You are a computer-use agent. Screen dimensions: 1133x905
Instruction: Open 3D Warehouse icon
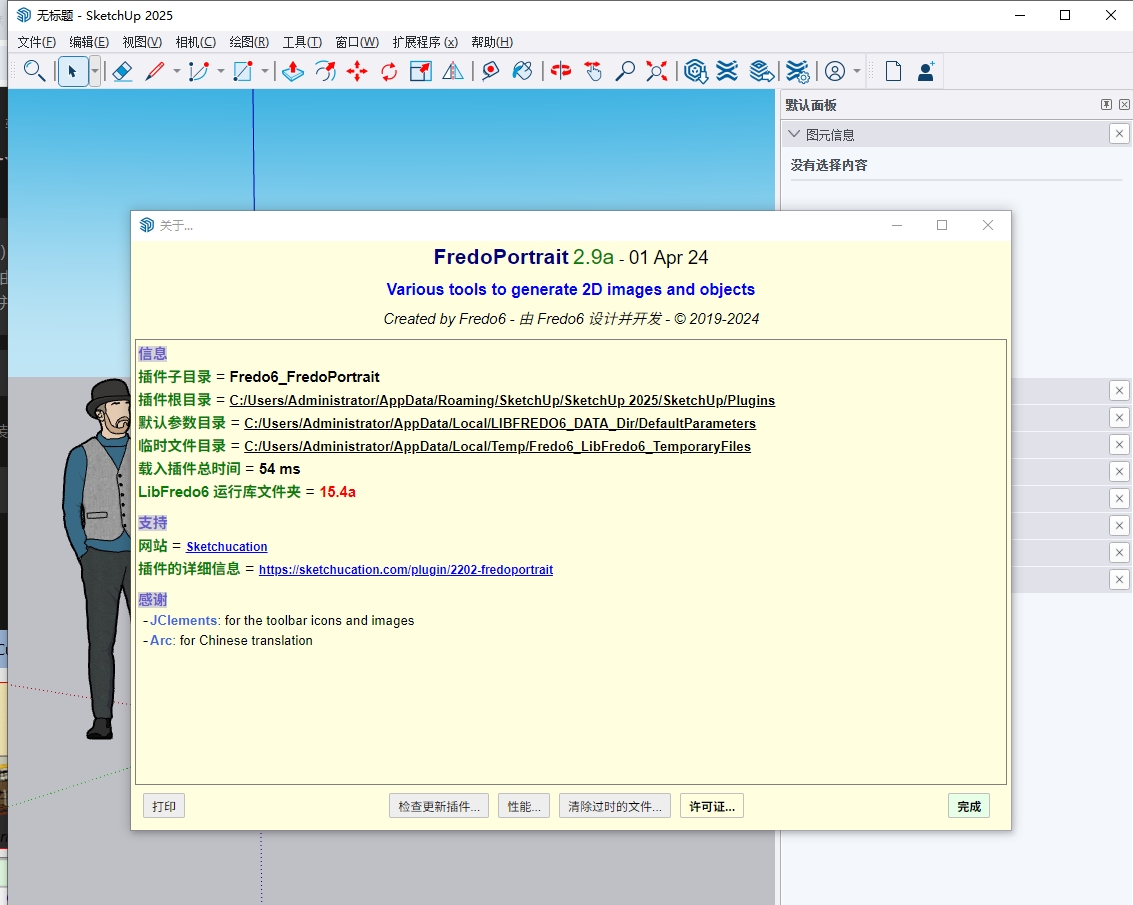click(x=695, y=71)
